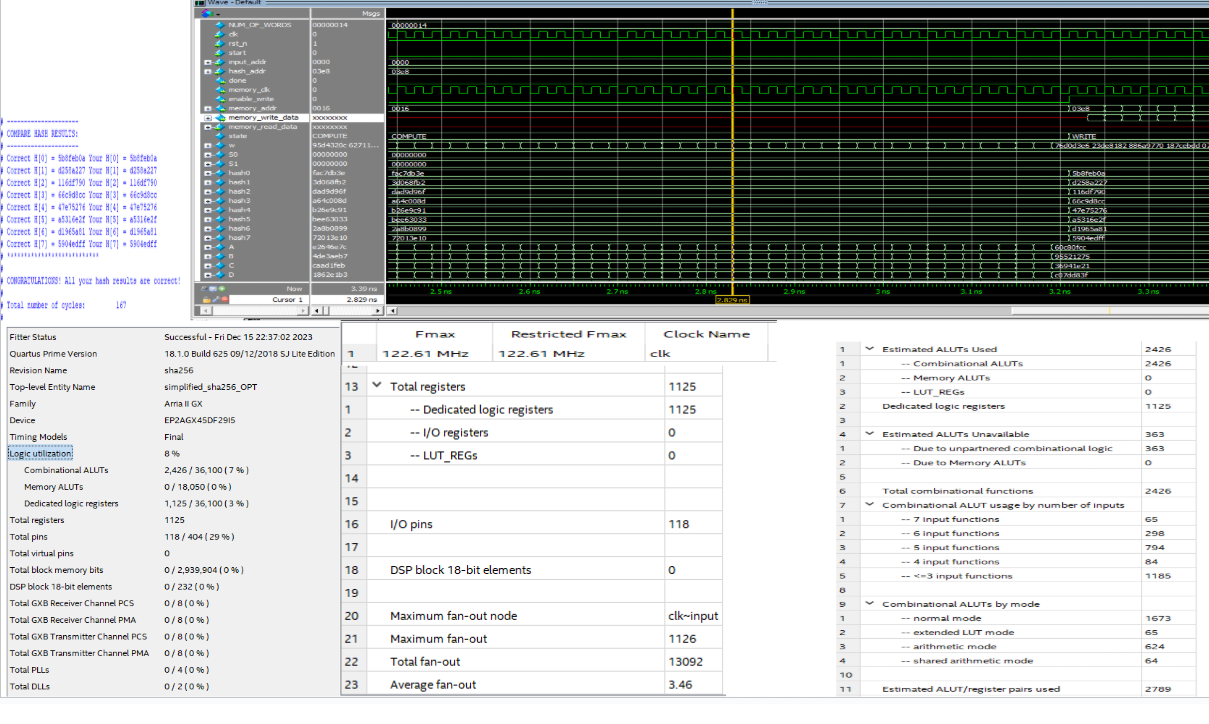Select the hash3 signal name

(239, 201)
